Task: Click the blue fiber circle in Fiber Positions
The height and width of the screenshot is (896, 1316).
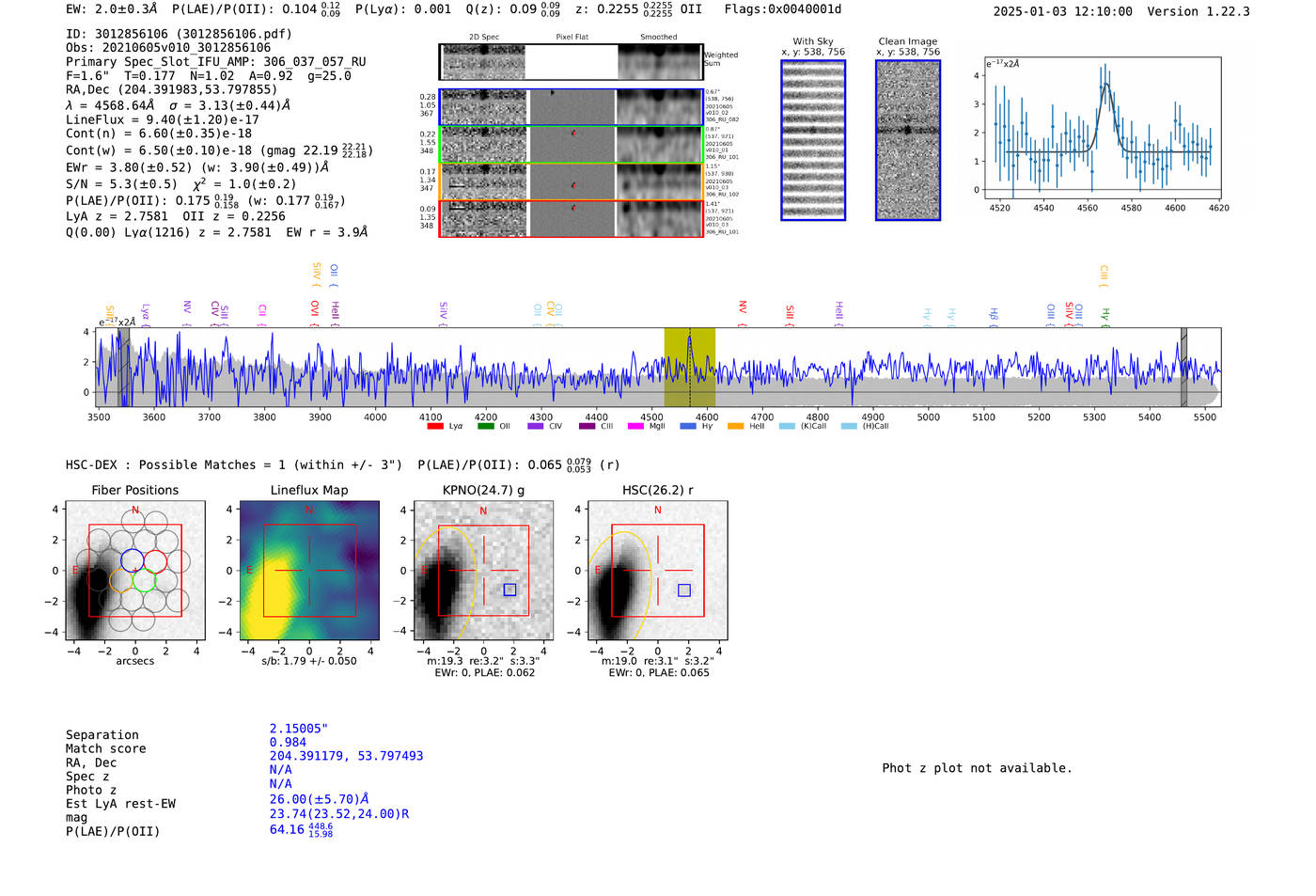Action: (x=133, y=561)
